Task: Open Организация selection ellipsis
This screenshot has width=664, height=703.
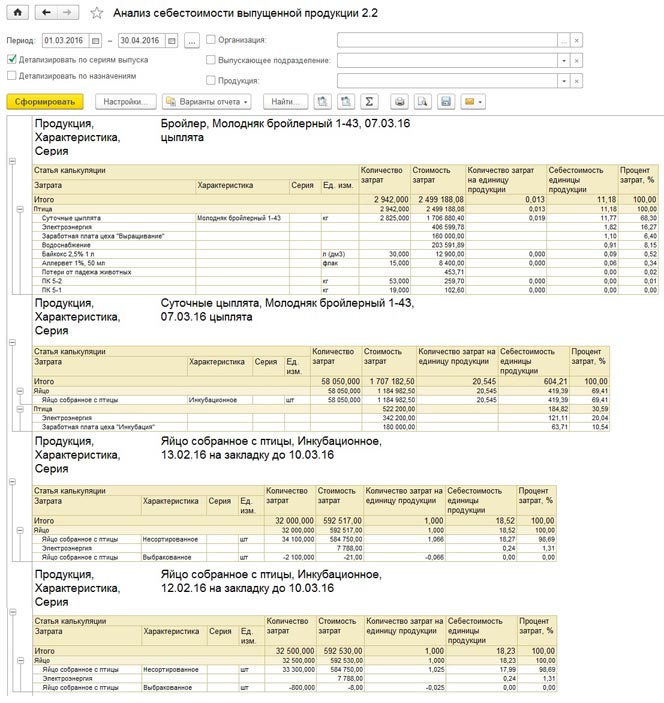Action: [564, 40]
